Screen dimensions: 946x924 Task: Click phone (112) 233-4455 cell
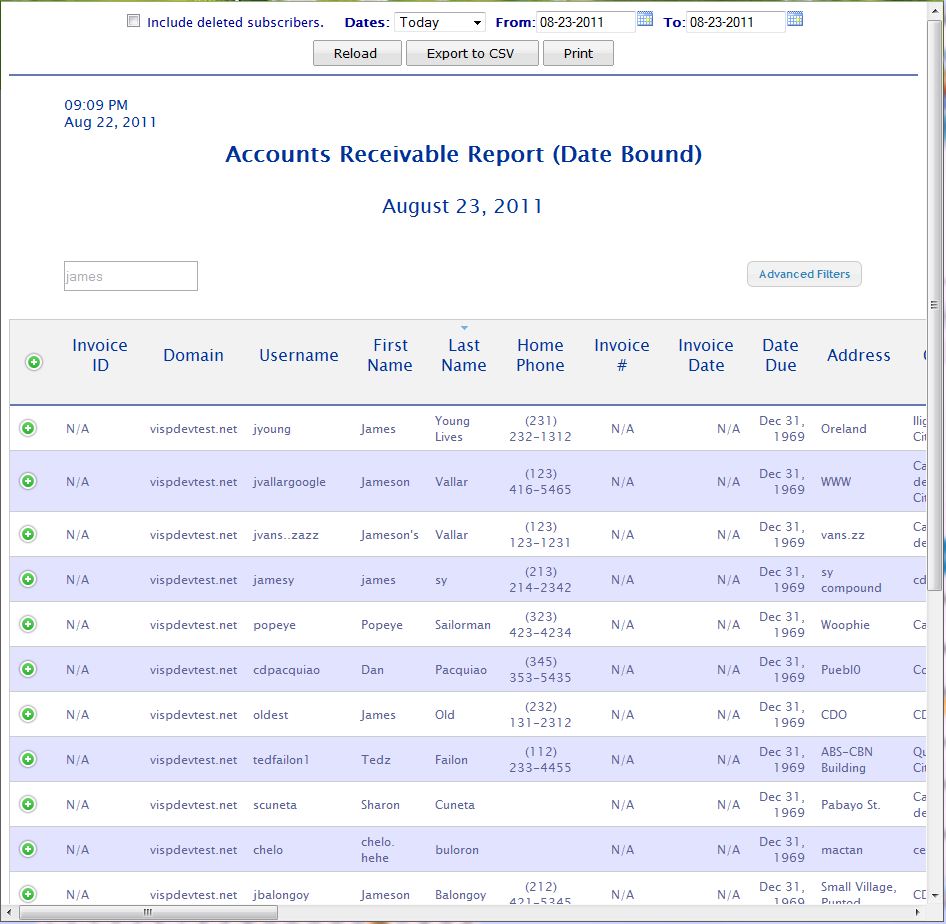tap(540, 759)
